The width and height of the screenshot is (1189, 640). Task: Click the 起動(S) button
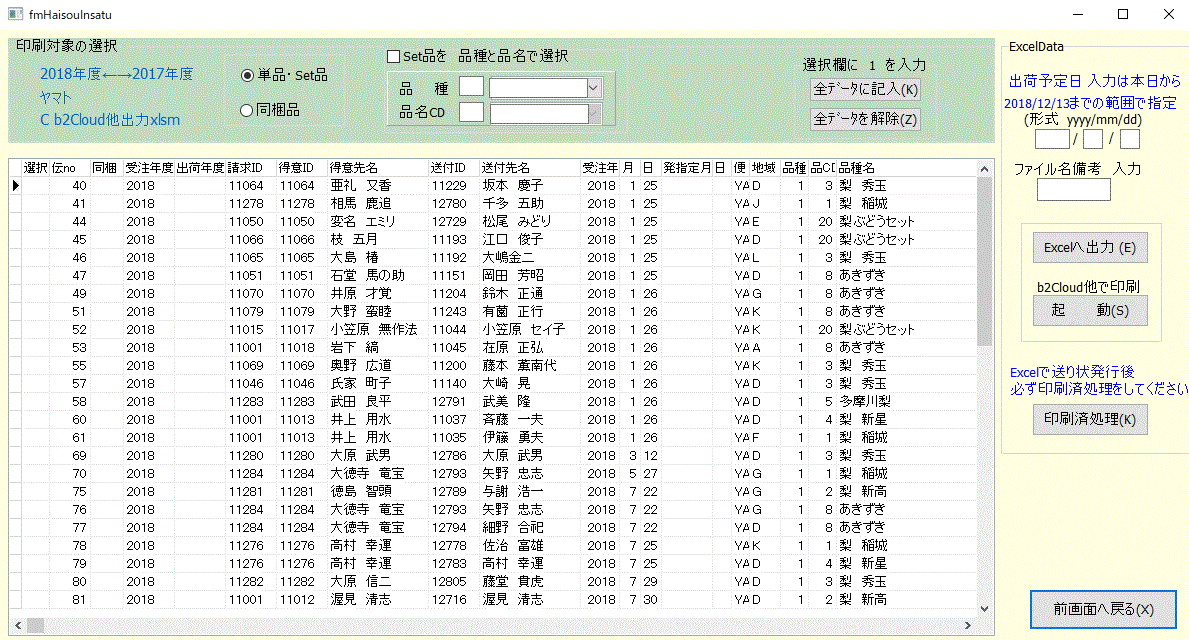(1090, 310)
